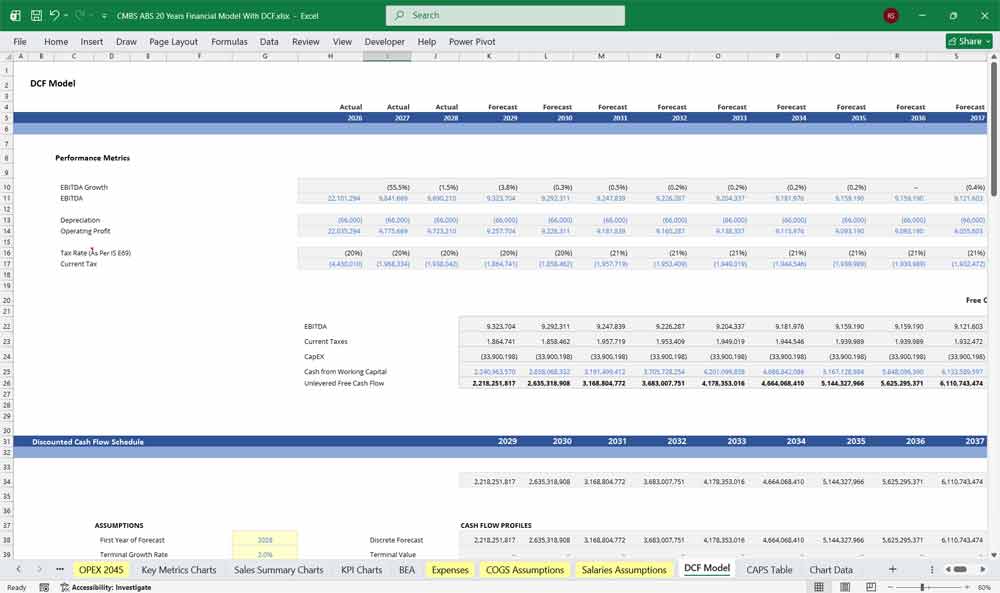
Task: Open the File menu
Action: point(19,41)
